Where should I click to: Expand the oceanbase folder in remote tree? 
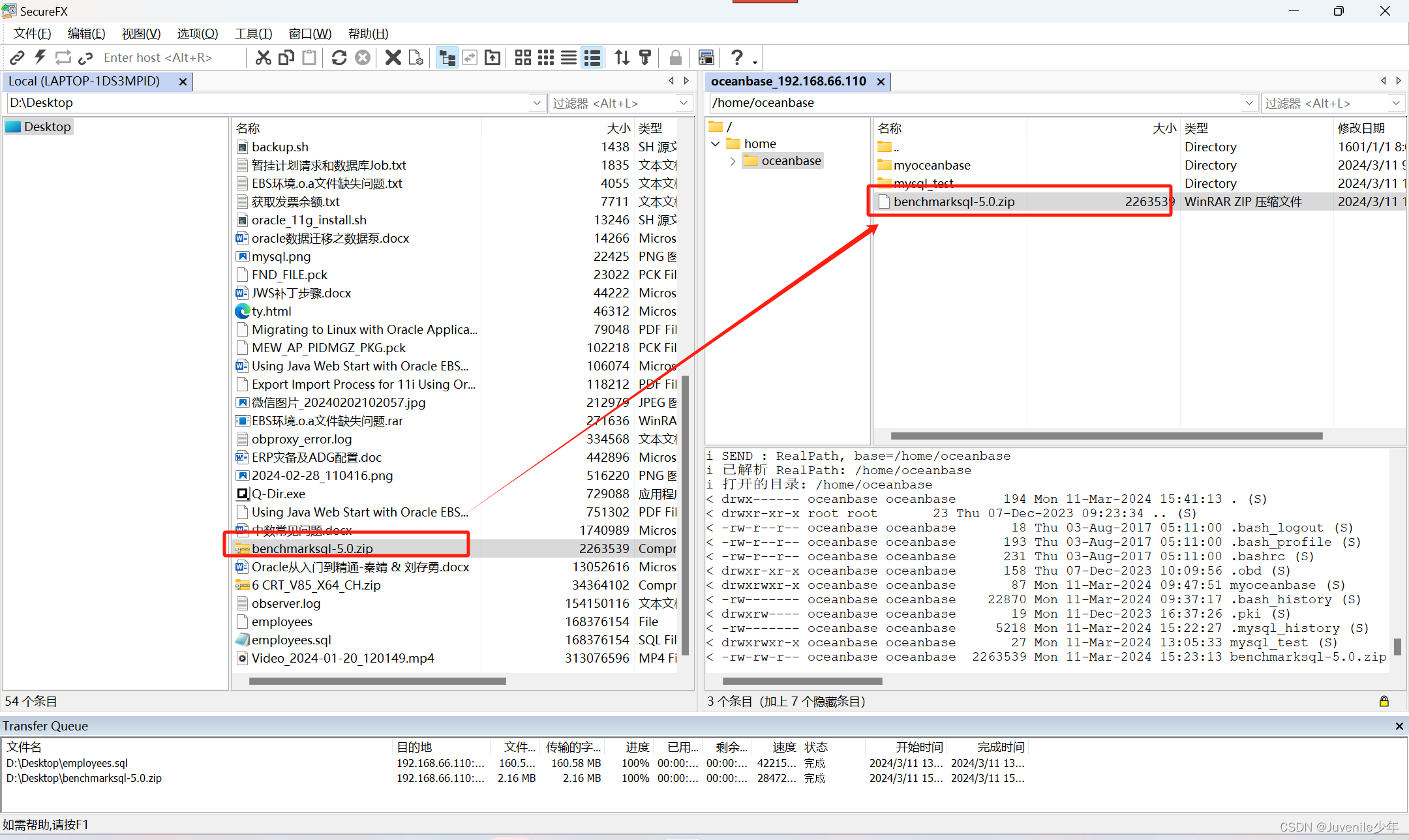(x=733, y=161)
